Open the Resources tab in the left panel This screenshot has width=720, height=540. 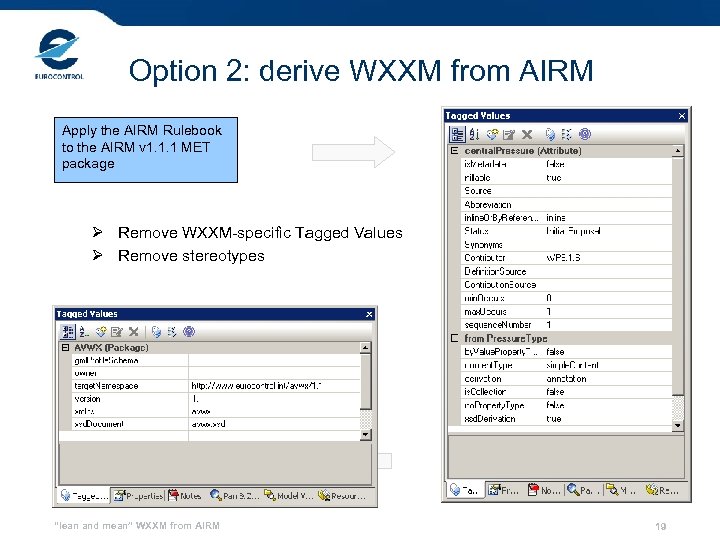pyautogui.click(x=342, y=496)
